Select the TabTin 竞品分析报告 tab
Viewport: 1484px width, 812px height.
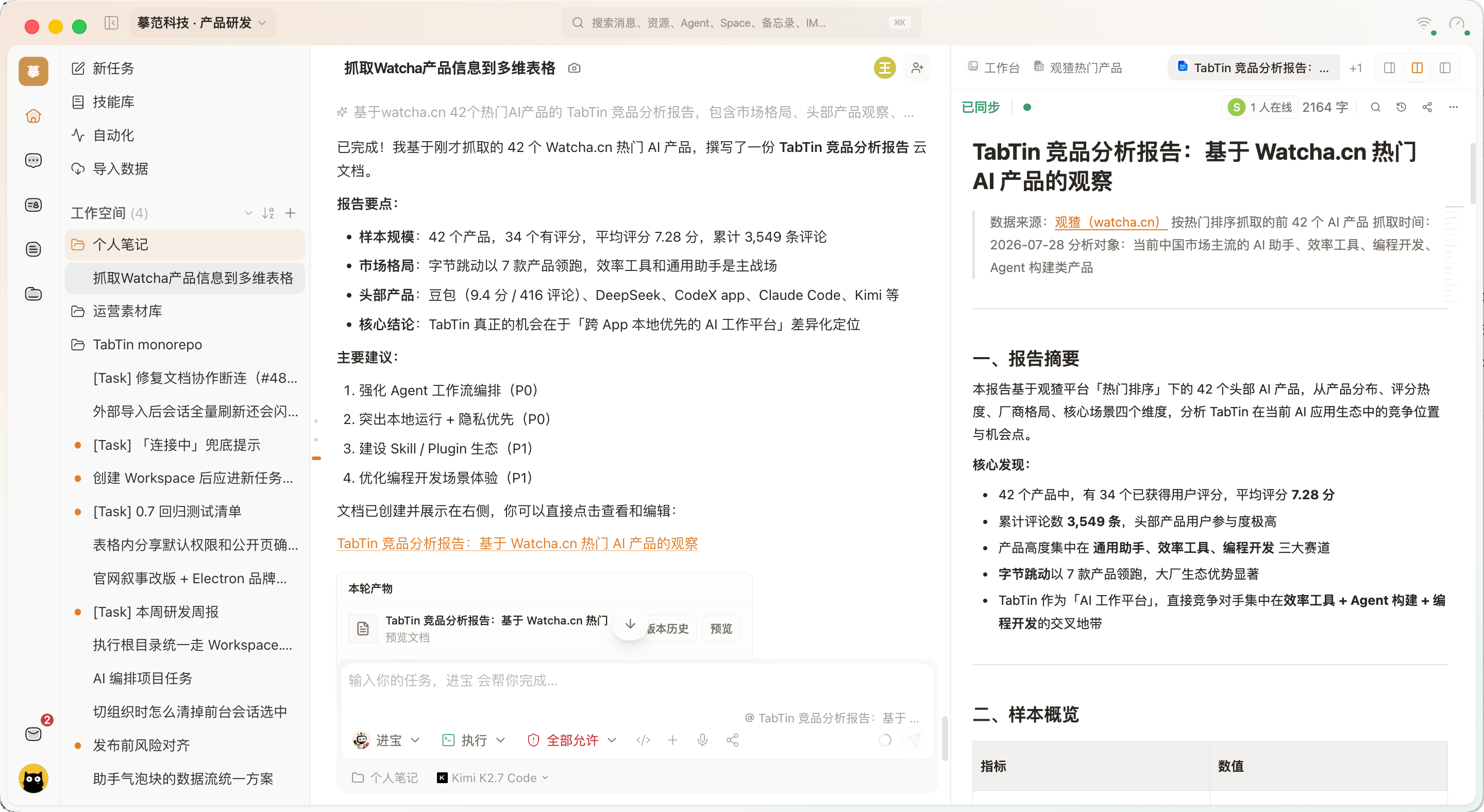[x=1254, y=68]
